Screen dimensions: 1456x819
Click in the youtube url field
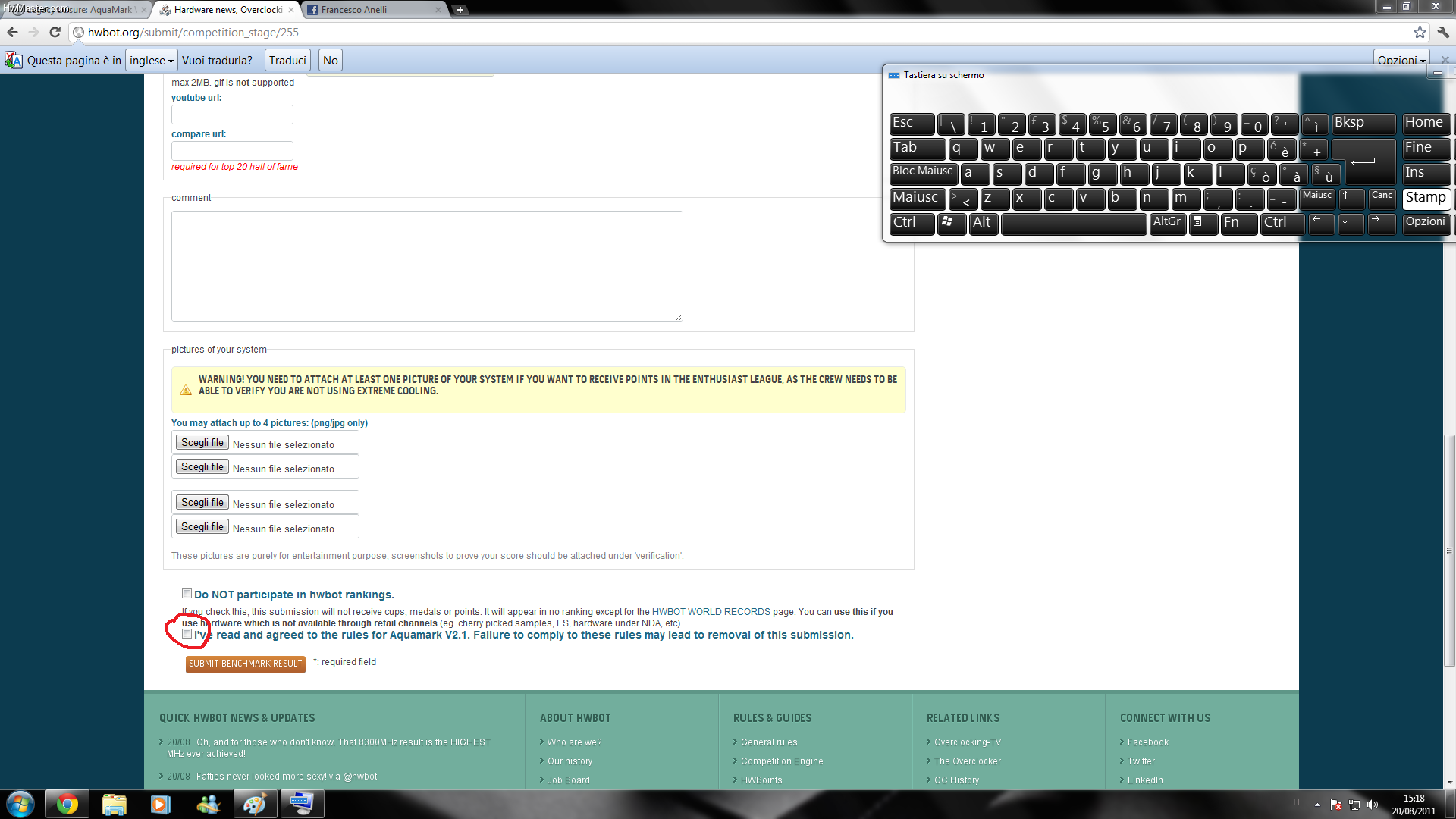pyautogui.click(x=232, y=115)
